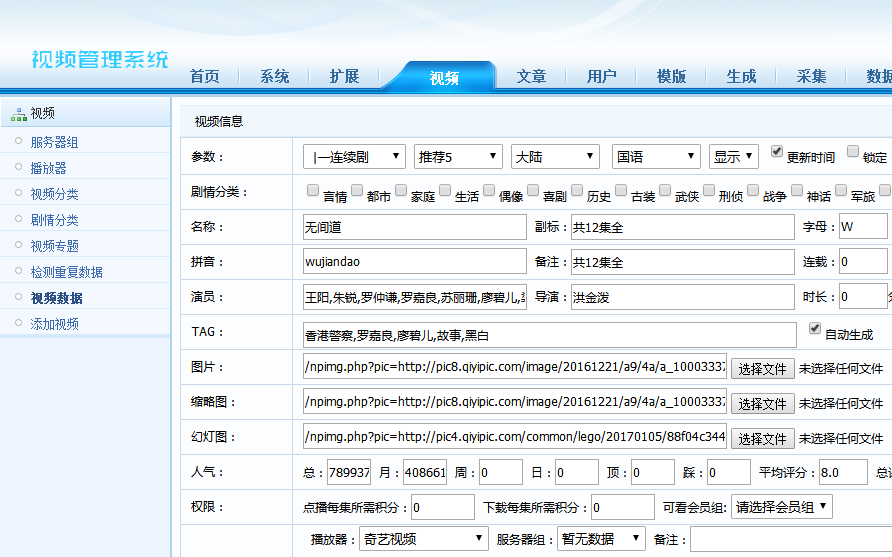Focus the 连载 number field

click(864, 262)
